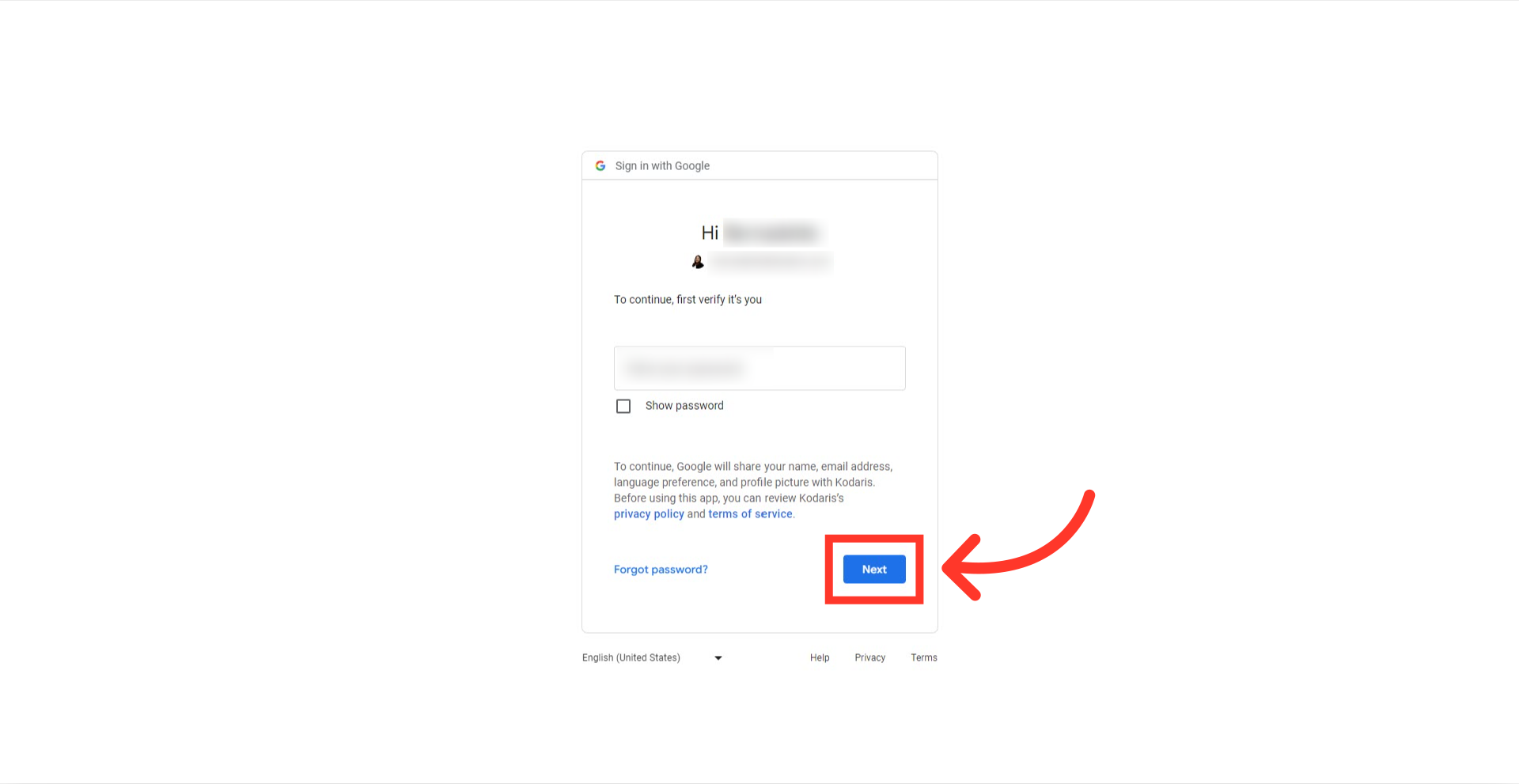Click the Sign in with Google header text
1519x784 pixels.
pos(662,165)
